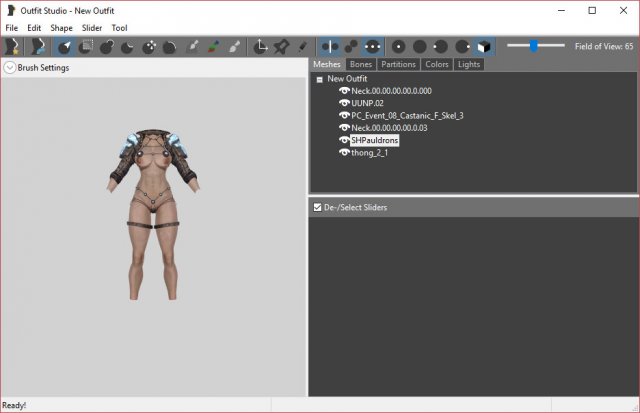Viewport: 640px width, 413px height.
Task: Click the Field of View slider
Action: [535, 46]
